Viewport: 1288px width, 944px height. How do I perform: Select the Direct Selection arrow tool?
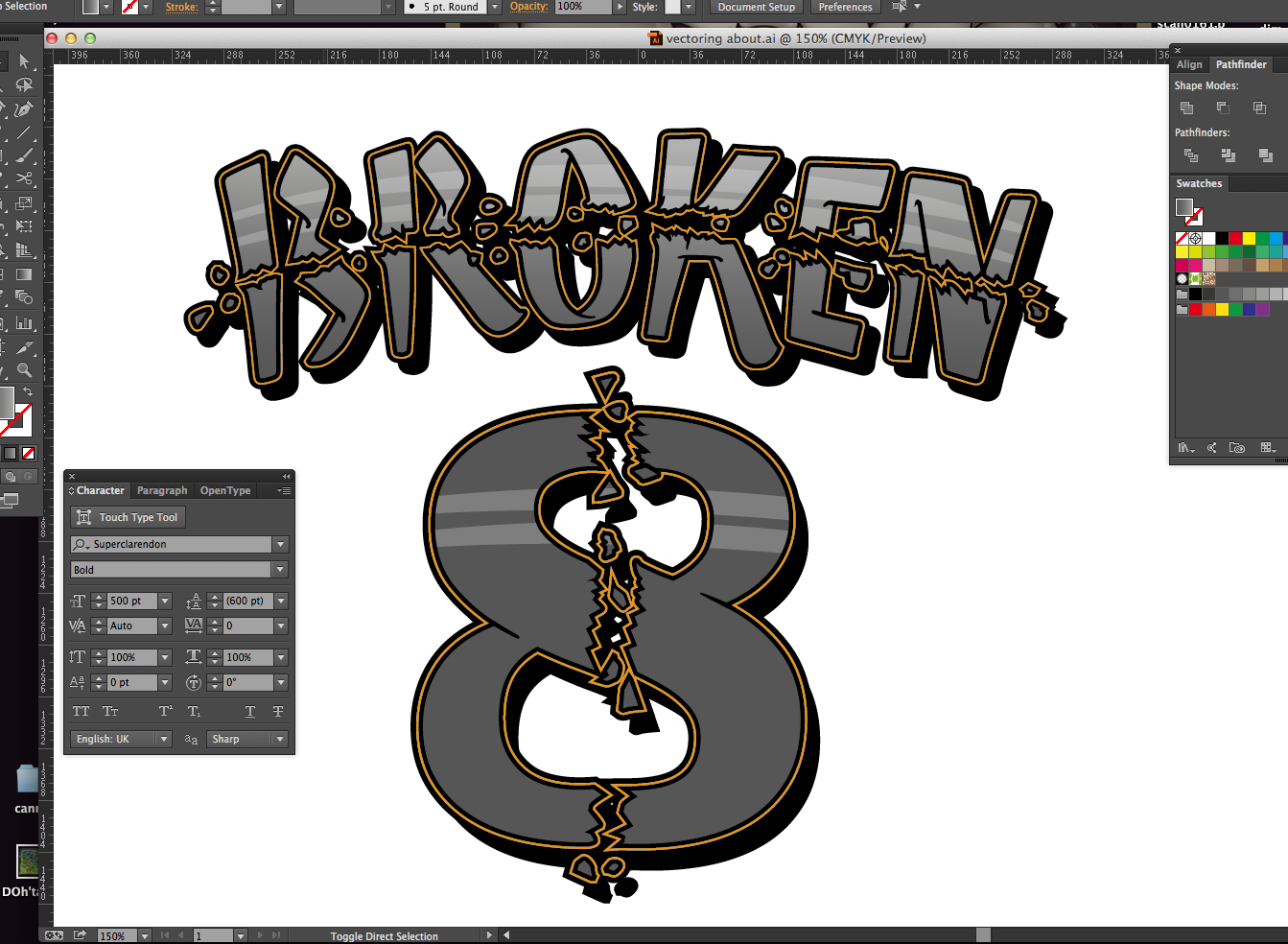point(24,61)
